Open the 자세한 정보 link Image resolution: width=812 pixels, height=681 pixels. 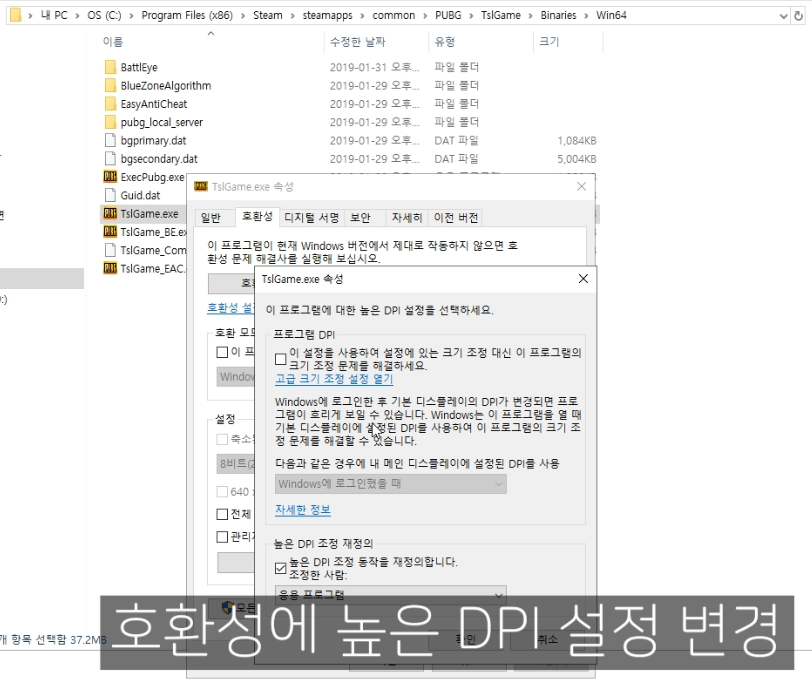302,510
